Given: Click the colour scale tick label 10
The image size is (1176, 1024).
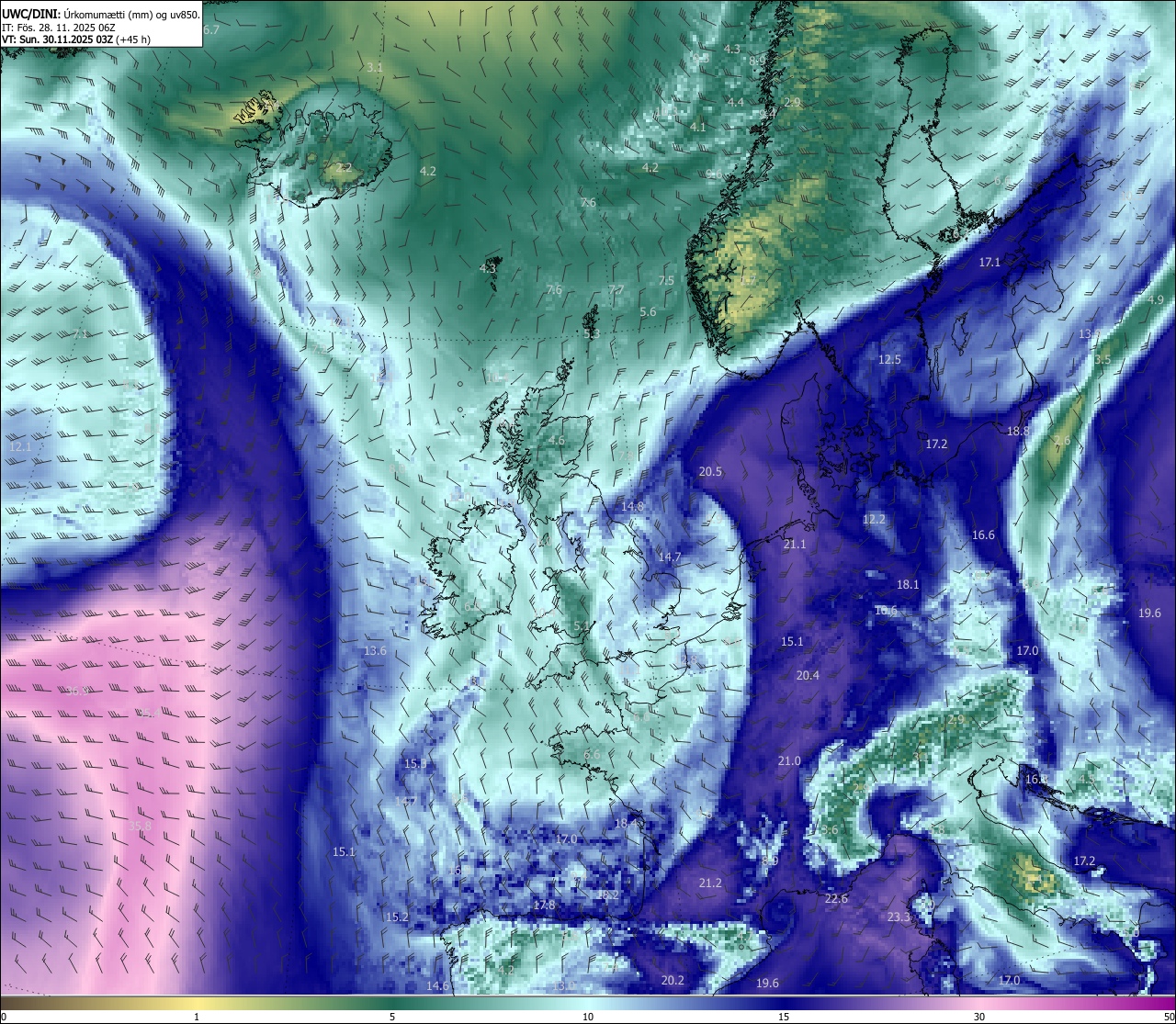Looking at the screenshot, I should tap(588, 1016).
